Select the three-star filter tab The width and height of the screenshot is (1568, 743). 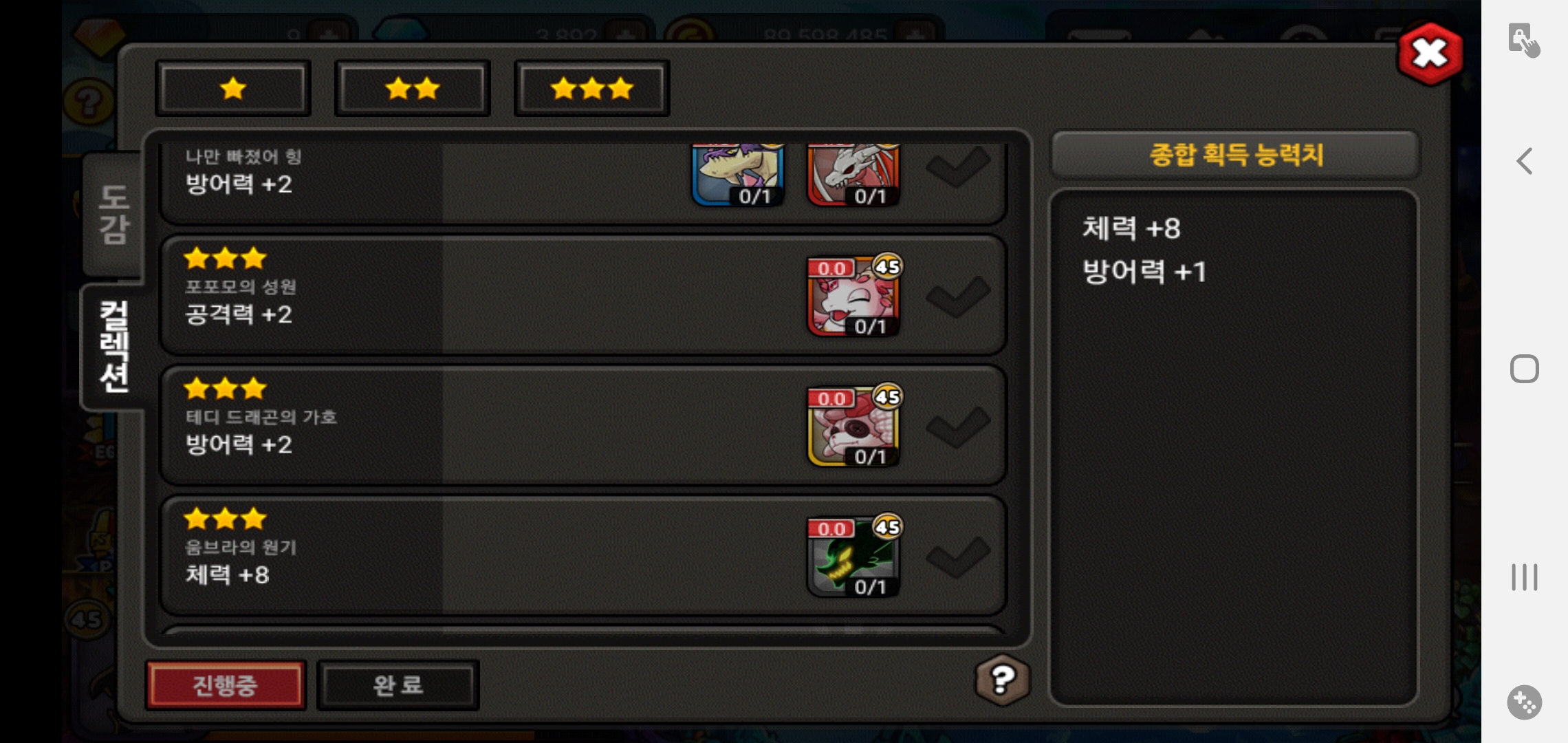click(x=591, y=88)
